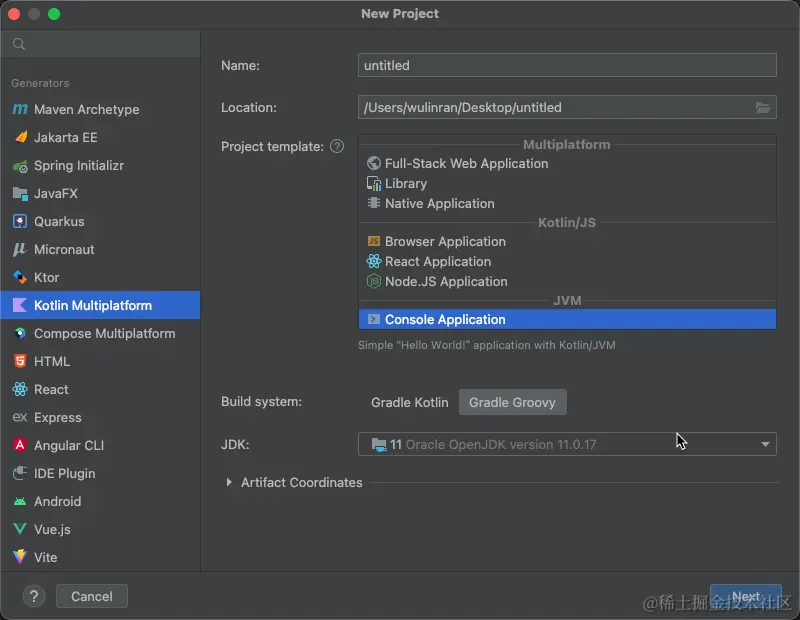Switch build system to Gradle Kotlin
This screenshot has width=800, height=620.
point(410,402)
